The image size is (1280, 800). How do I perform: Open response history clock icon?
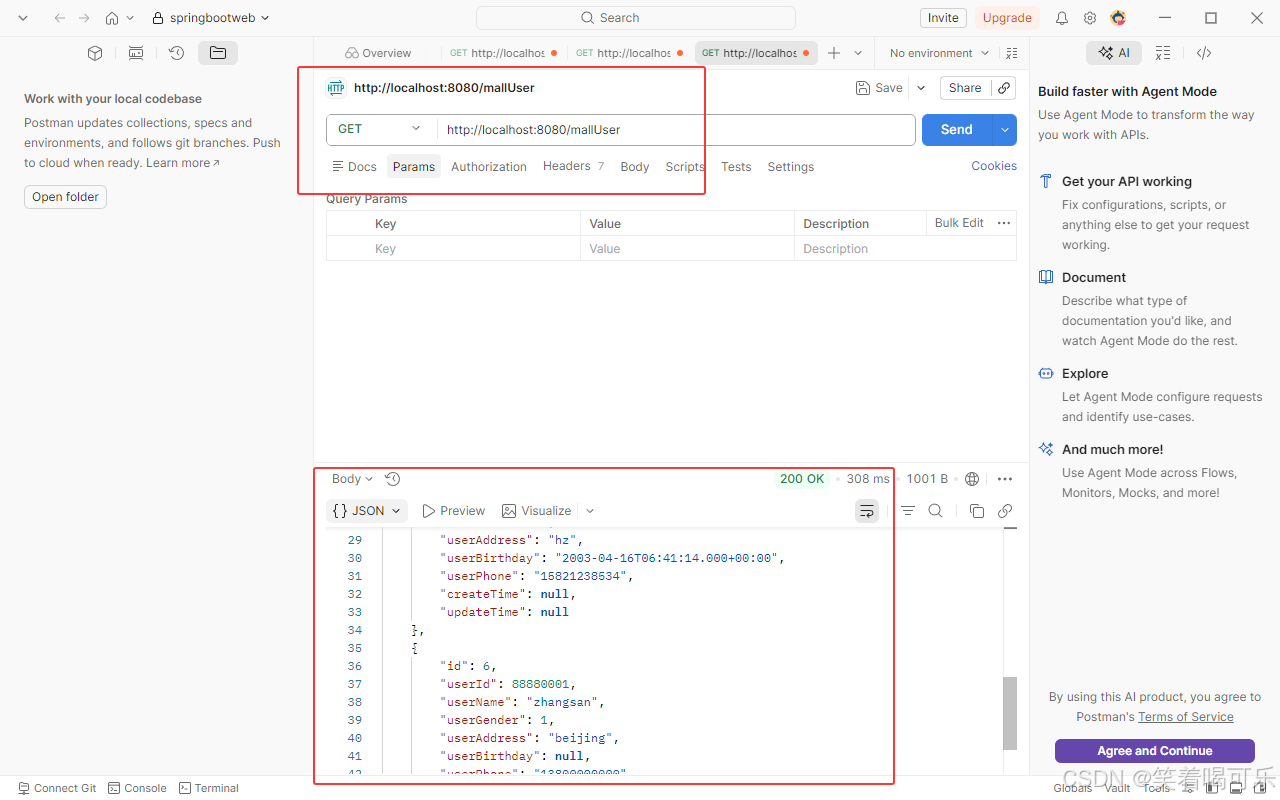(x=393, y=479)
